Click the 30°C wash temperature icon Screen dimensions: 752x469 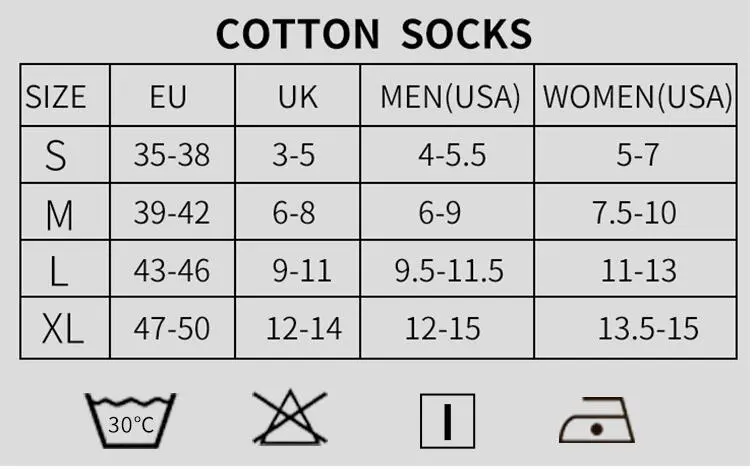coord(131,420)
